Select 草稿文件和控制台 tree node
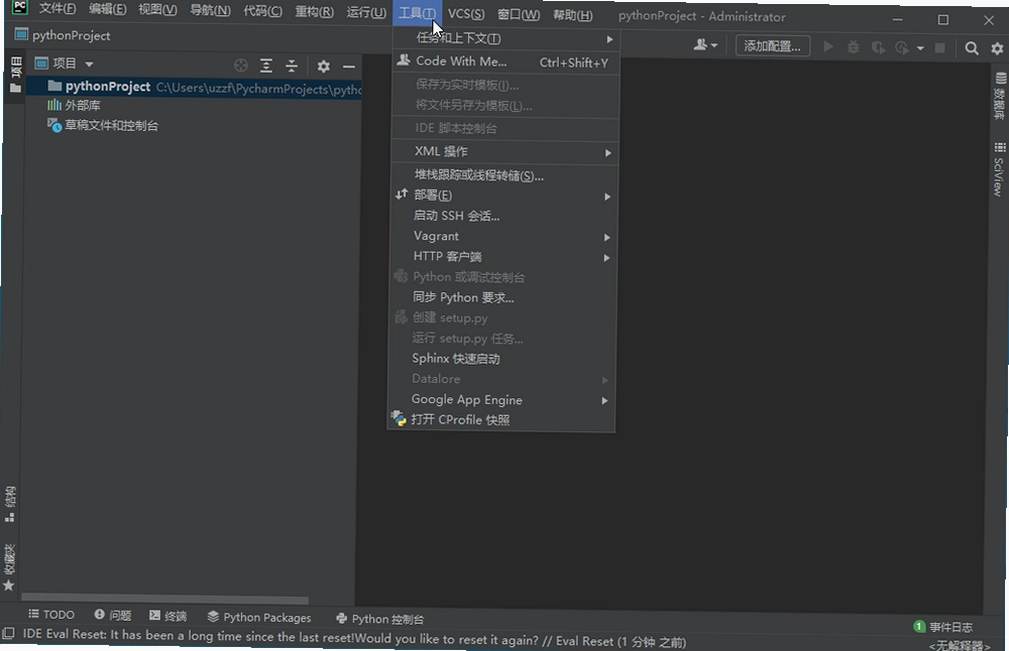 tap(103, 125)
